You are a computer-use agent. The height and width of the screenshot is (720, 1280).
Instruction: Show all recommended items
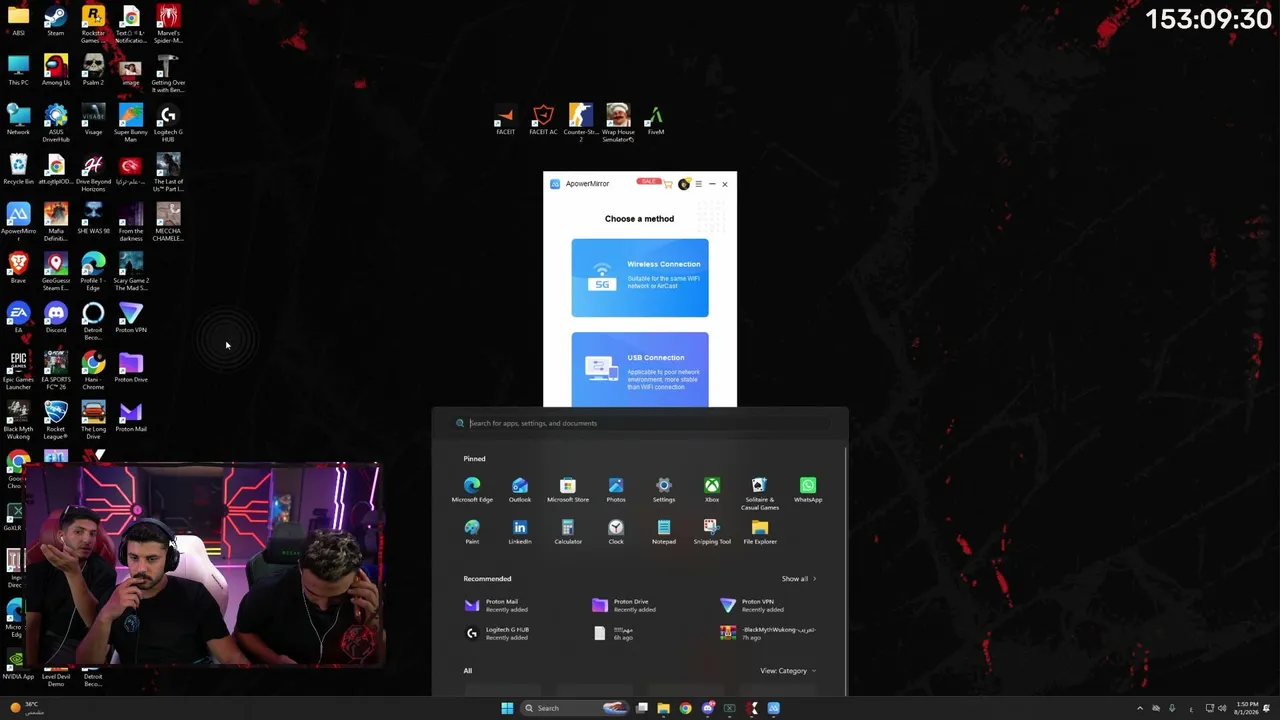(799, 579)
